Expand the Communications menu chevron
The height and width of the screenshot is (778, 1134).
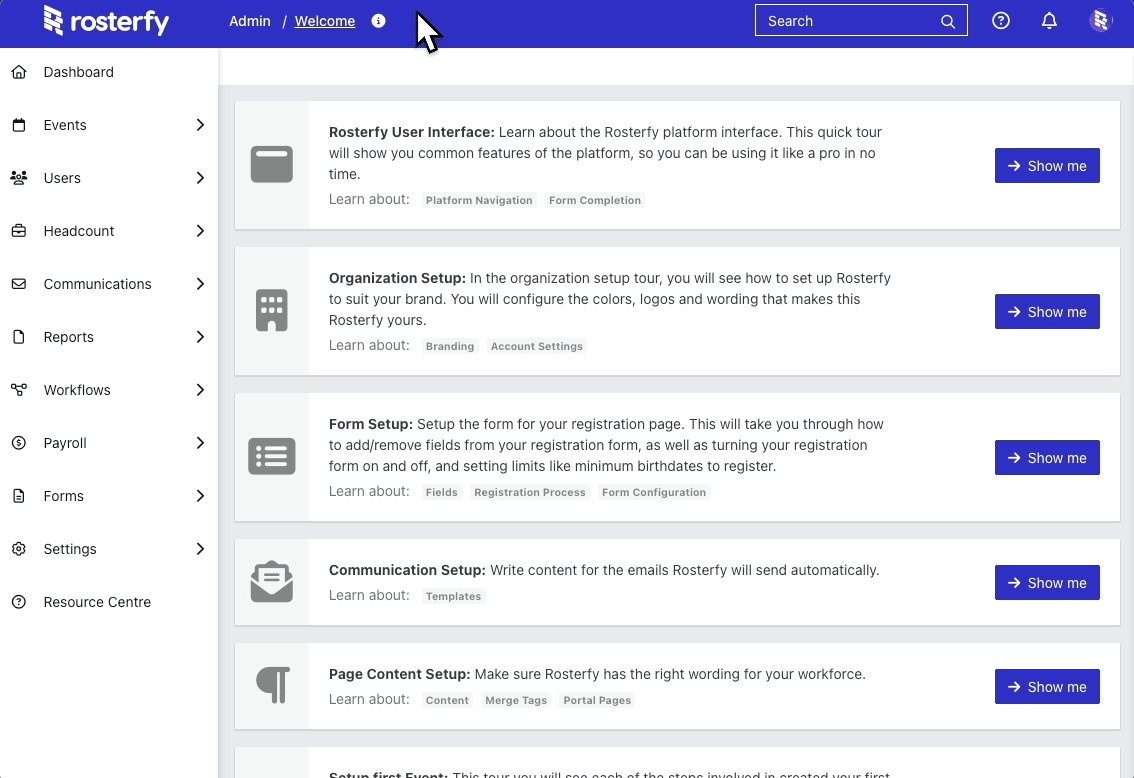200,284
